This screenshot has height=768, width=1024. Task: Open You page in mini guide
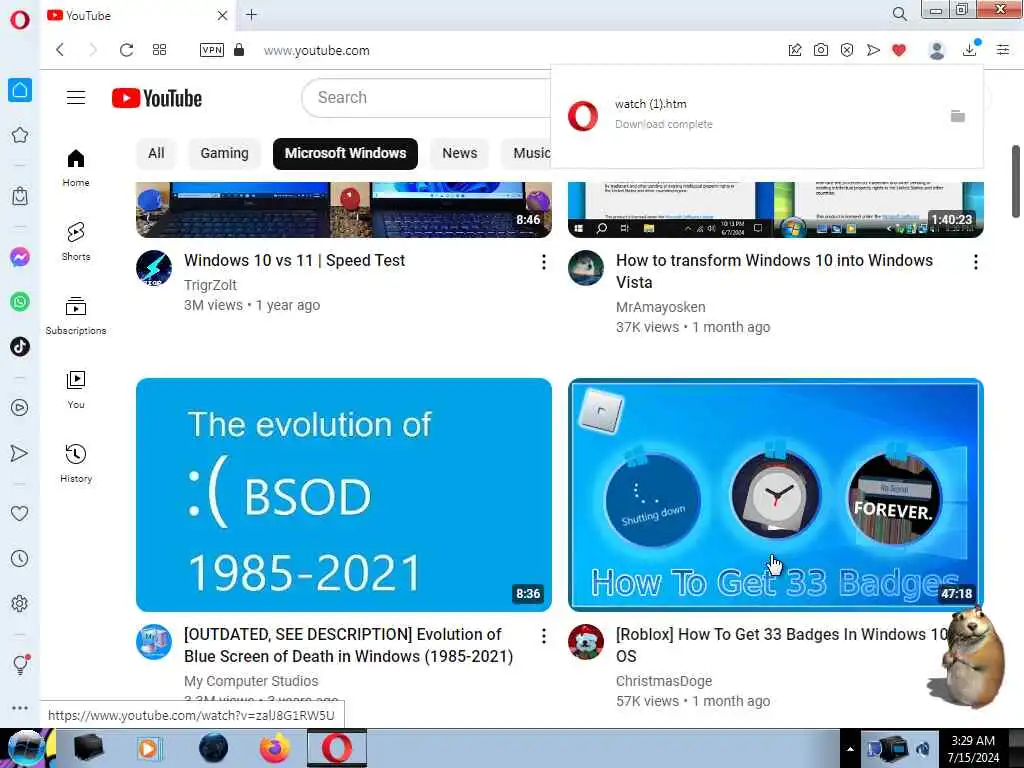click(x=76, y=390)
